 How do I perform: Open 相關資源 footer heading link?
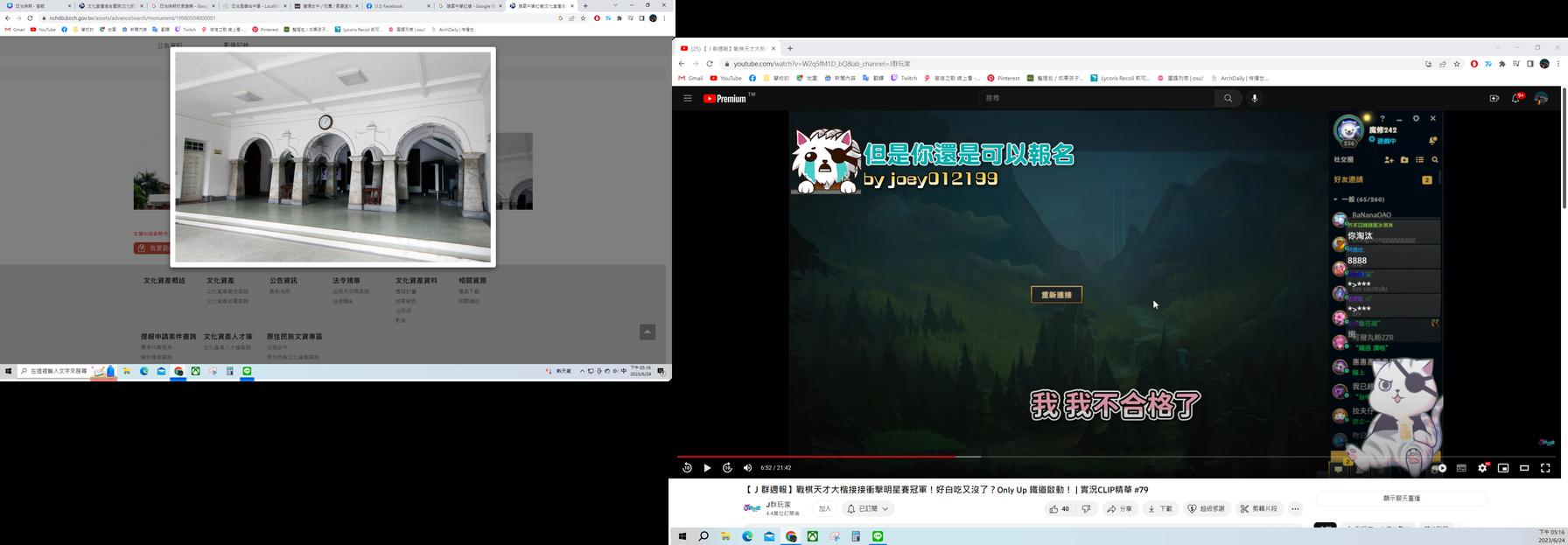click(472, 281)
